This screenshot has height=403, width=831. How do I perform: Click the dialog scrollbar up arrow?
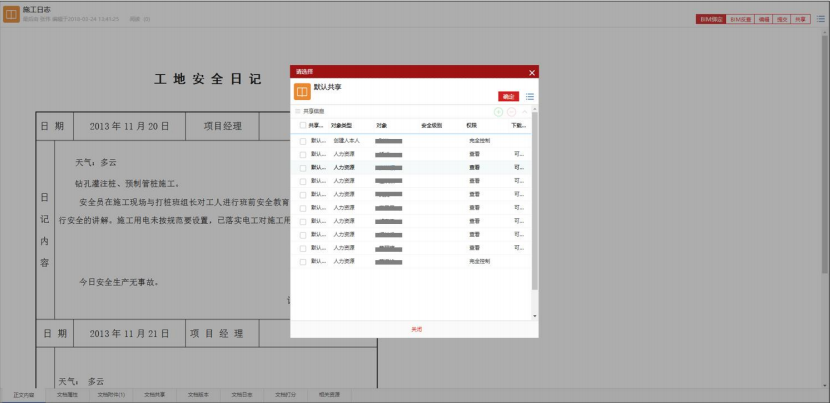[x=535, y=108]
